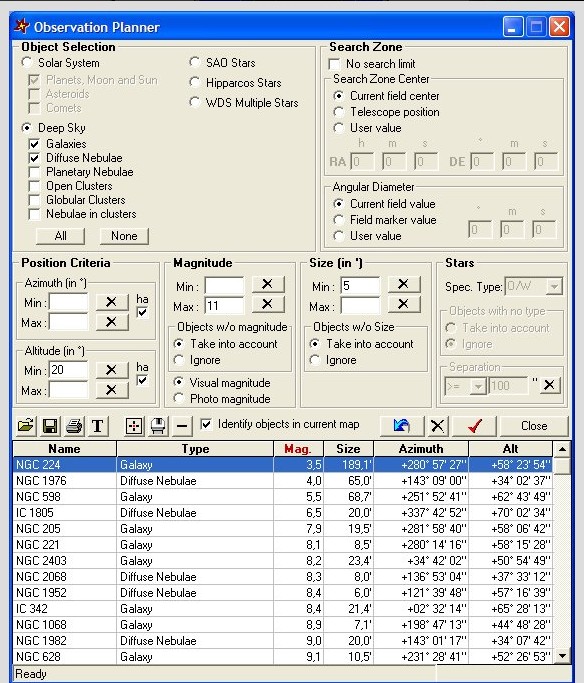Enable Open Clusters checkbox
The width and height of the screenshot is (584, 683).
click(34, 186)
